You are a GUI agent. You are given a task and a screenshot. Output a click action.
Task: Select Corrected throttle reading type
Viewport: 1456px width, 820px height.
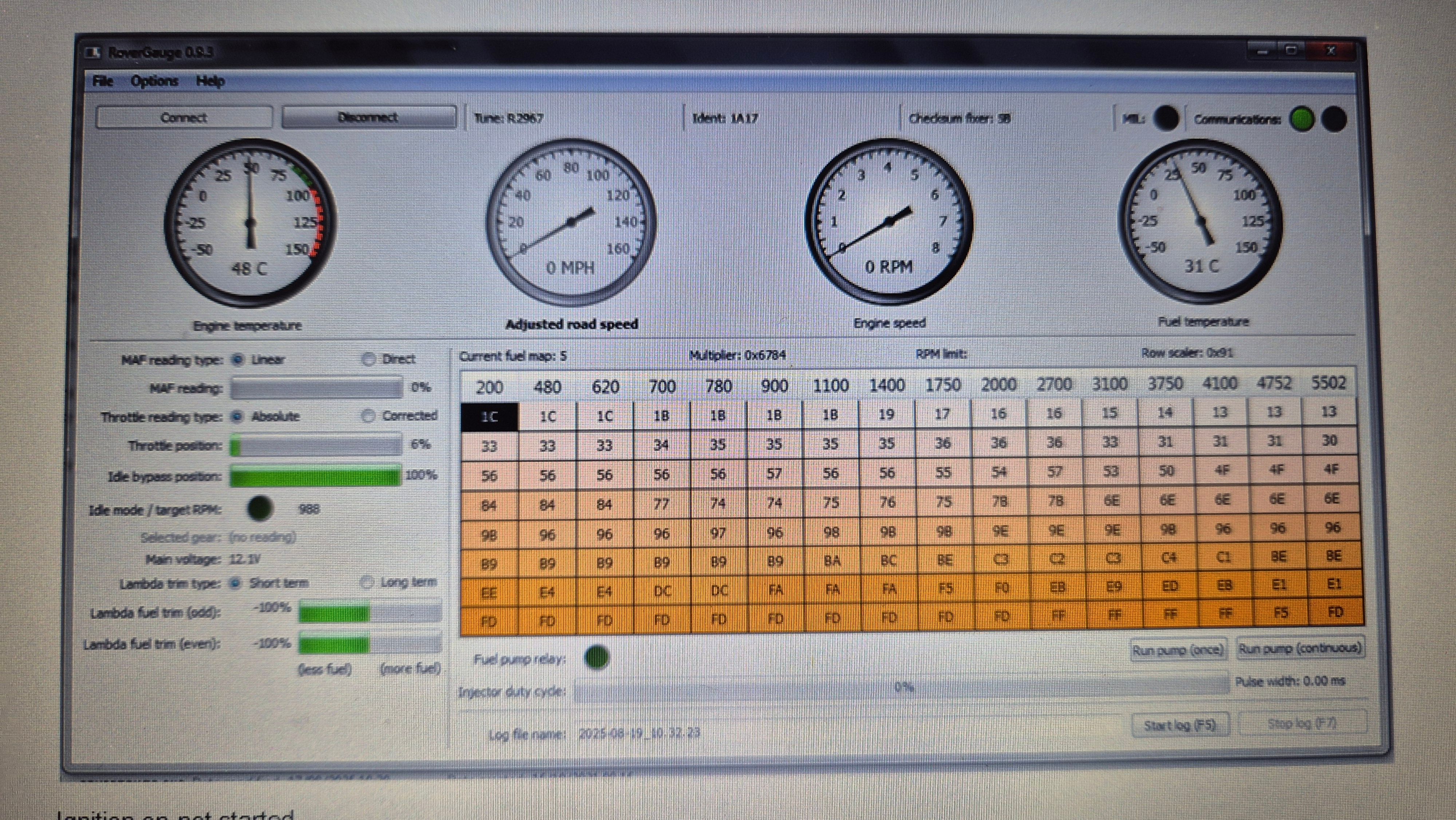pos(368,416)
